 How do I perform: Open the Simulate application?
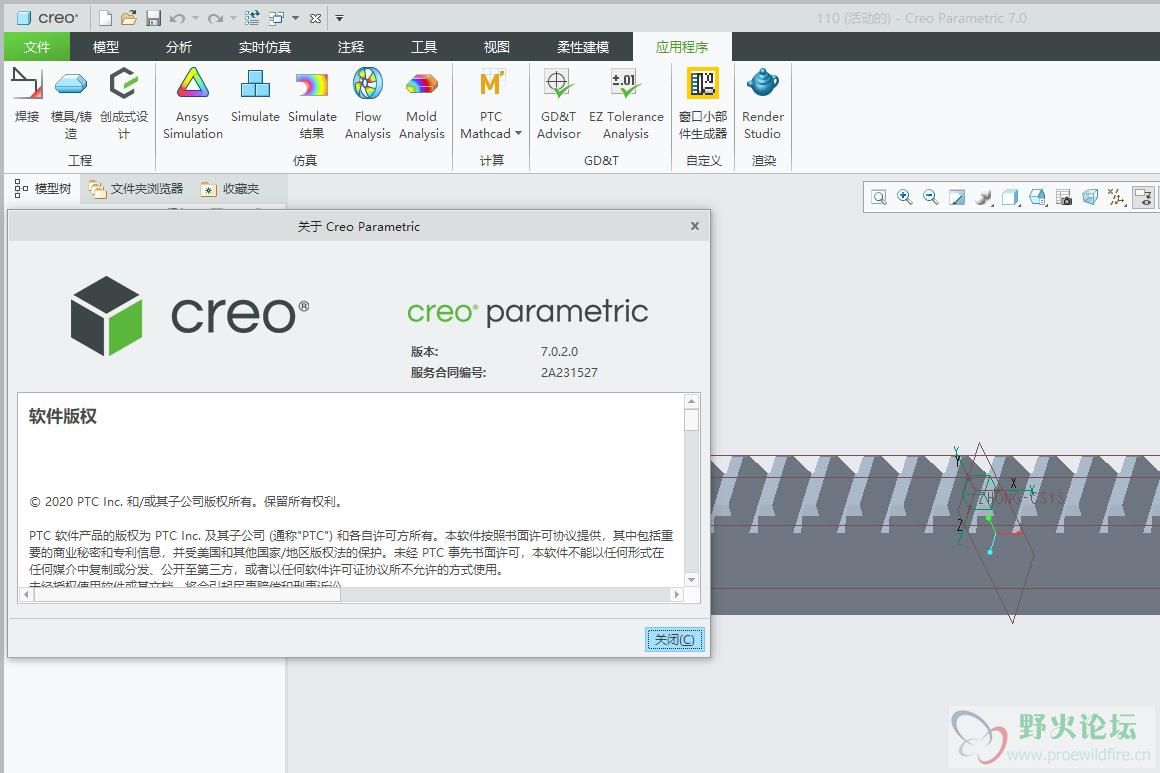coord(255,95)
